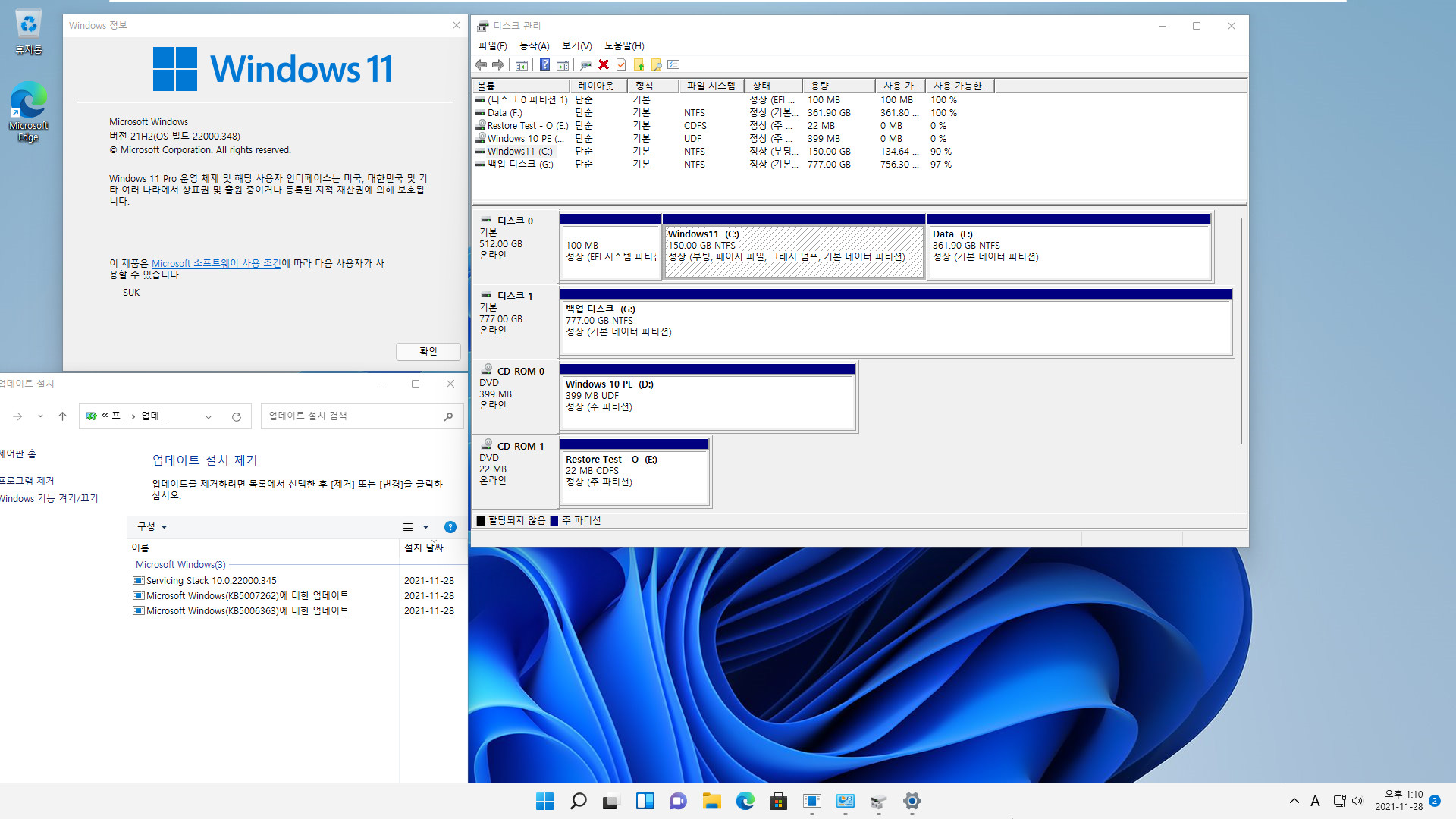This screenshot has height=819, width=1456.
Task: Open Microsoft 소프트웨어 사용 조건 link
Action: (x=216, y=264)
